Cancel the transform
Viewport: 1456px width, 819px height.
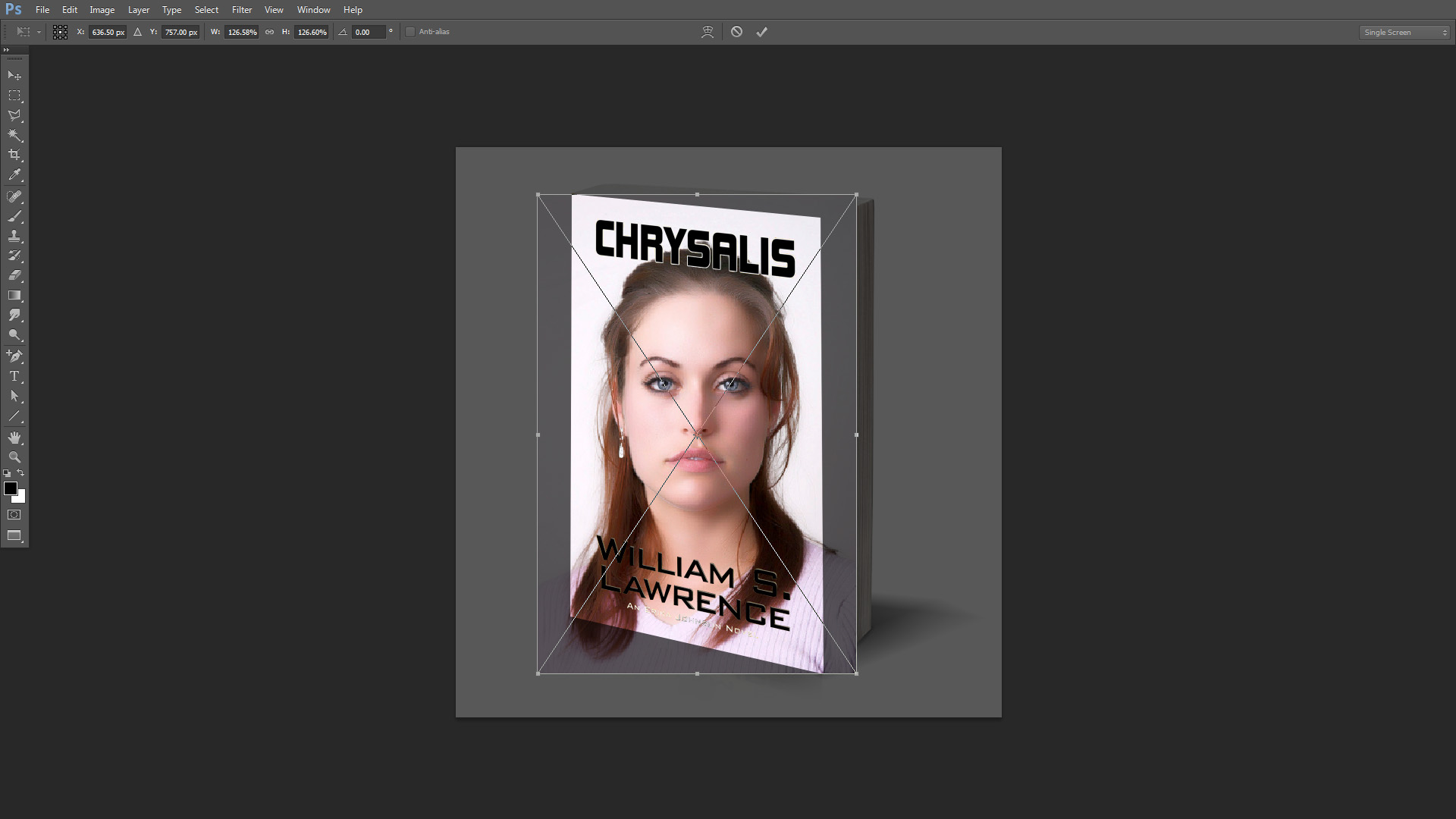[736, 32]
